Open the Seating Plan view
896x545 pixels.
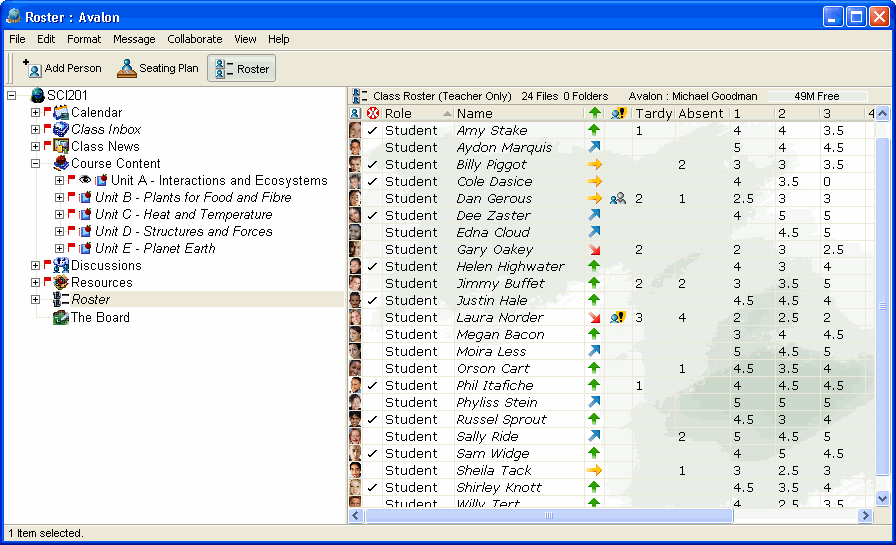[127, 69]
